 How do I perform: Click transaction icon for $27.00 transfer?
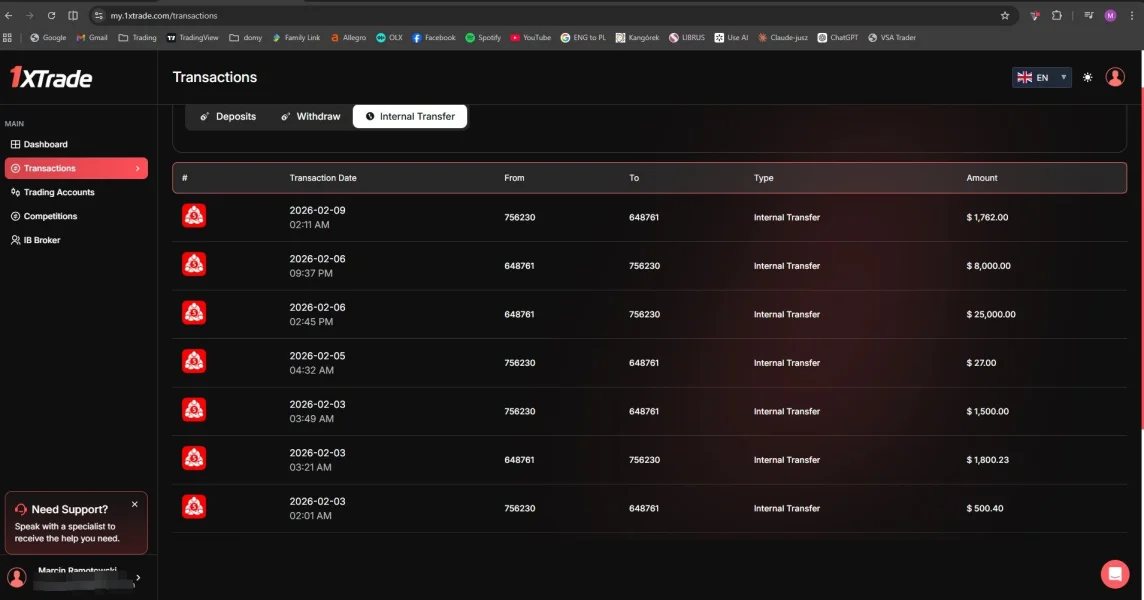[x=194, y=362]
